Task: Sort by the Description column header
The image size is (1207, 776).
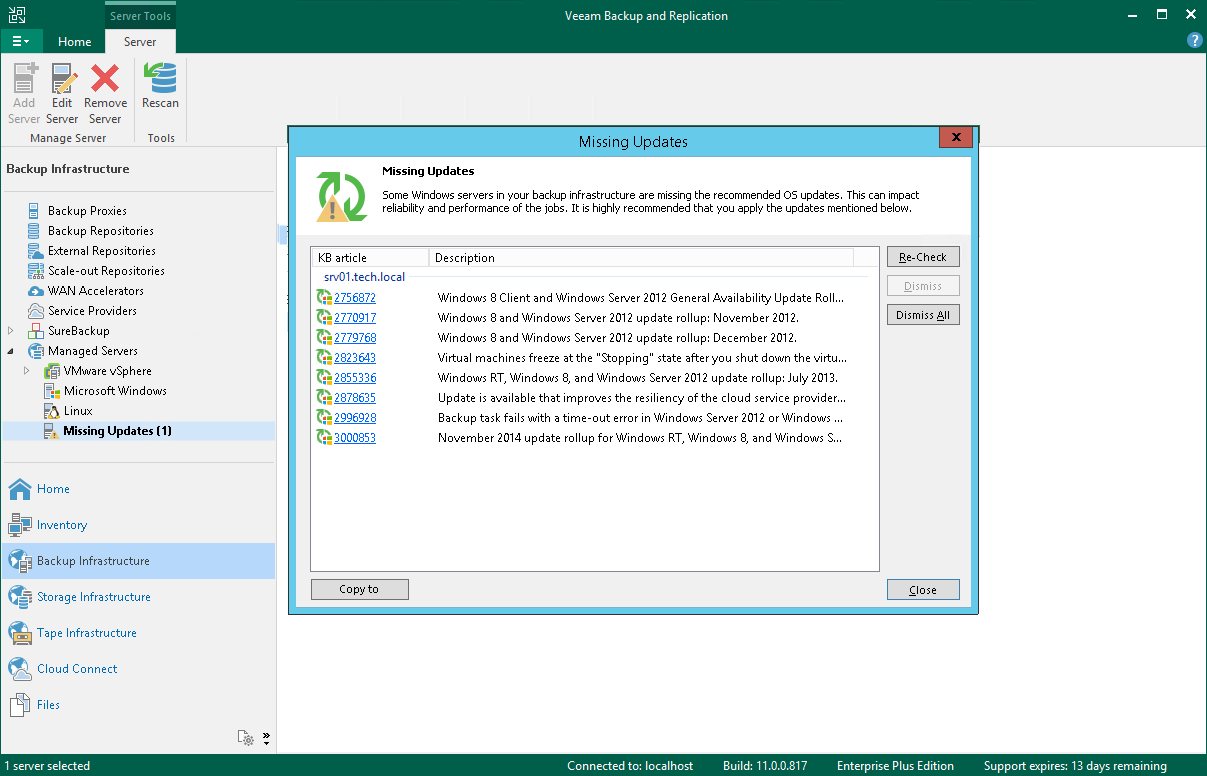Action: point(641,258)
